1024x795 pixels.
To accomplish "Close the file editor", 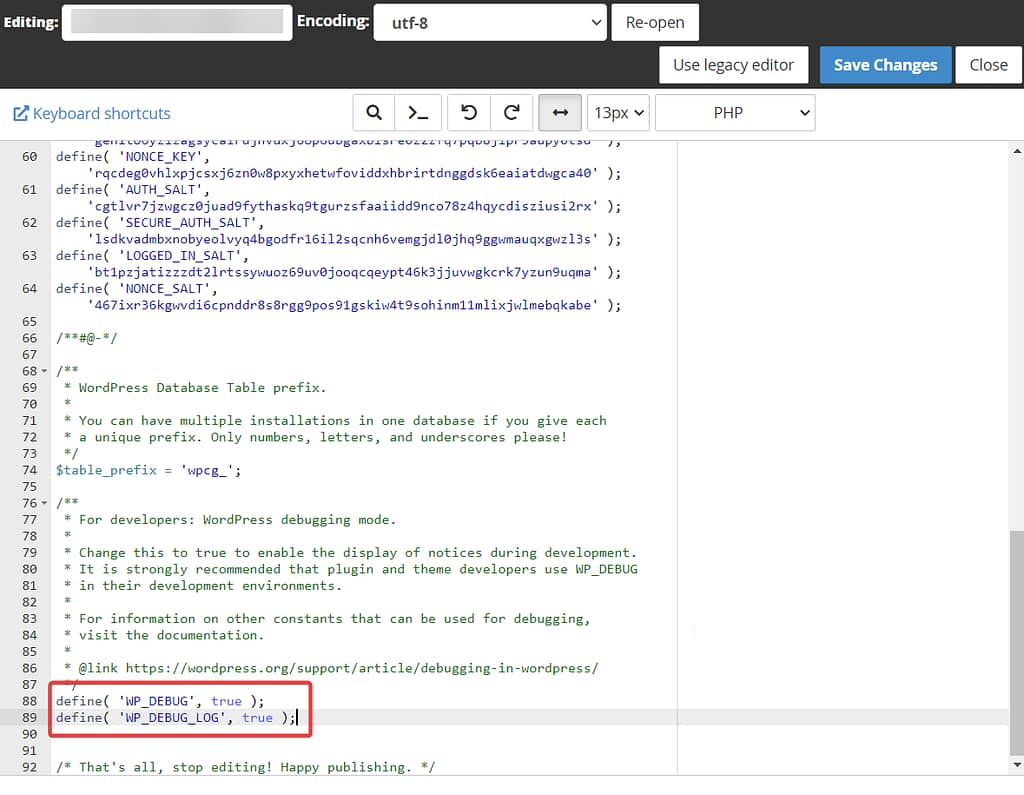I will [x=988, y=64].
